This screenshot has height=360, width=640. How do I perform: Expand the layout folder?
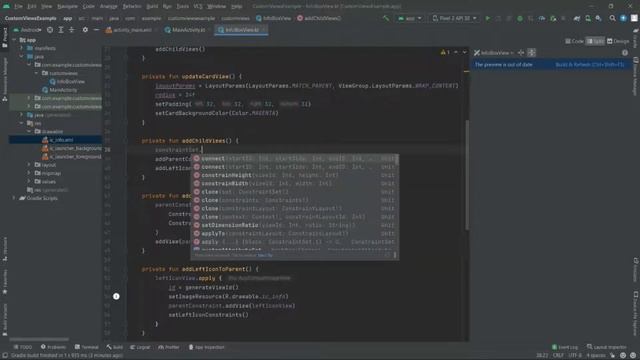point(29,165)
